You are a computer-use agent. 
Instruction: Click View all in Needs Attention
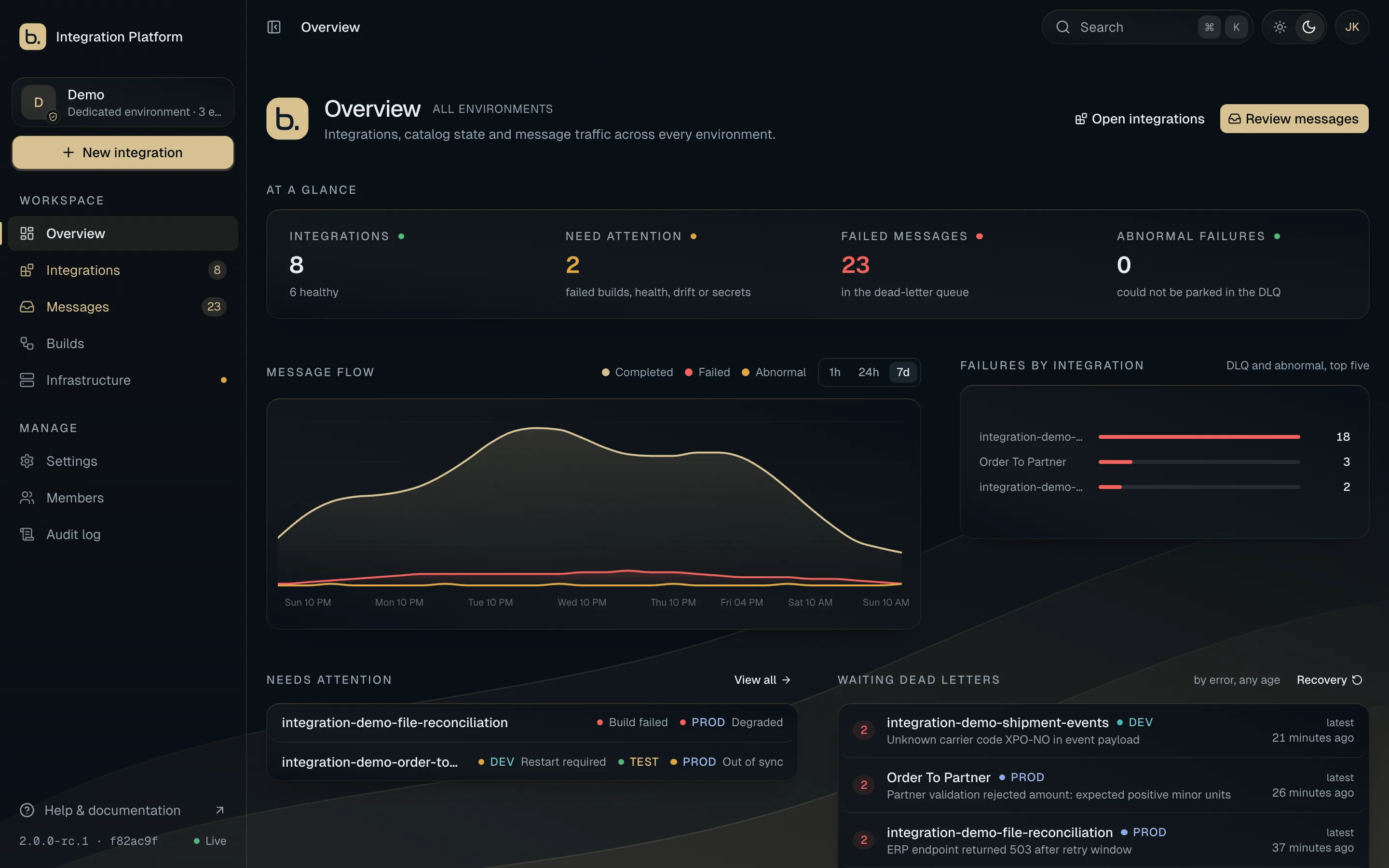pos(762,680)
